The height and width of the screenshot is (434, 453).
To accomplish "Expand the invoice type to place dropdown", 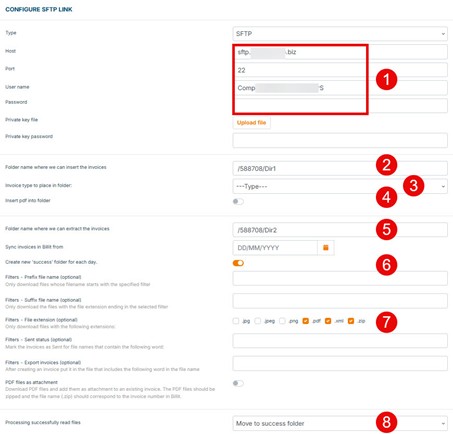I will [x=340, y=186].
